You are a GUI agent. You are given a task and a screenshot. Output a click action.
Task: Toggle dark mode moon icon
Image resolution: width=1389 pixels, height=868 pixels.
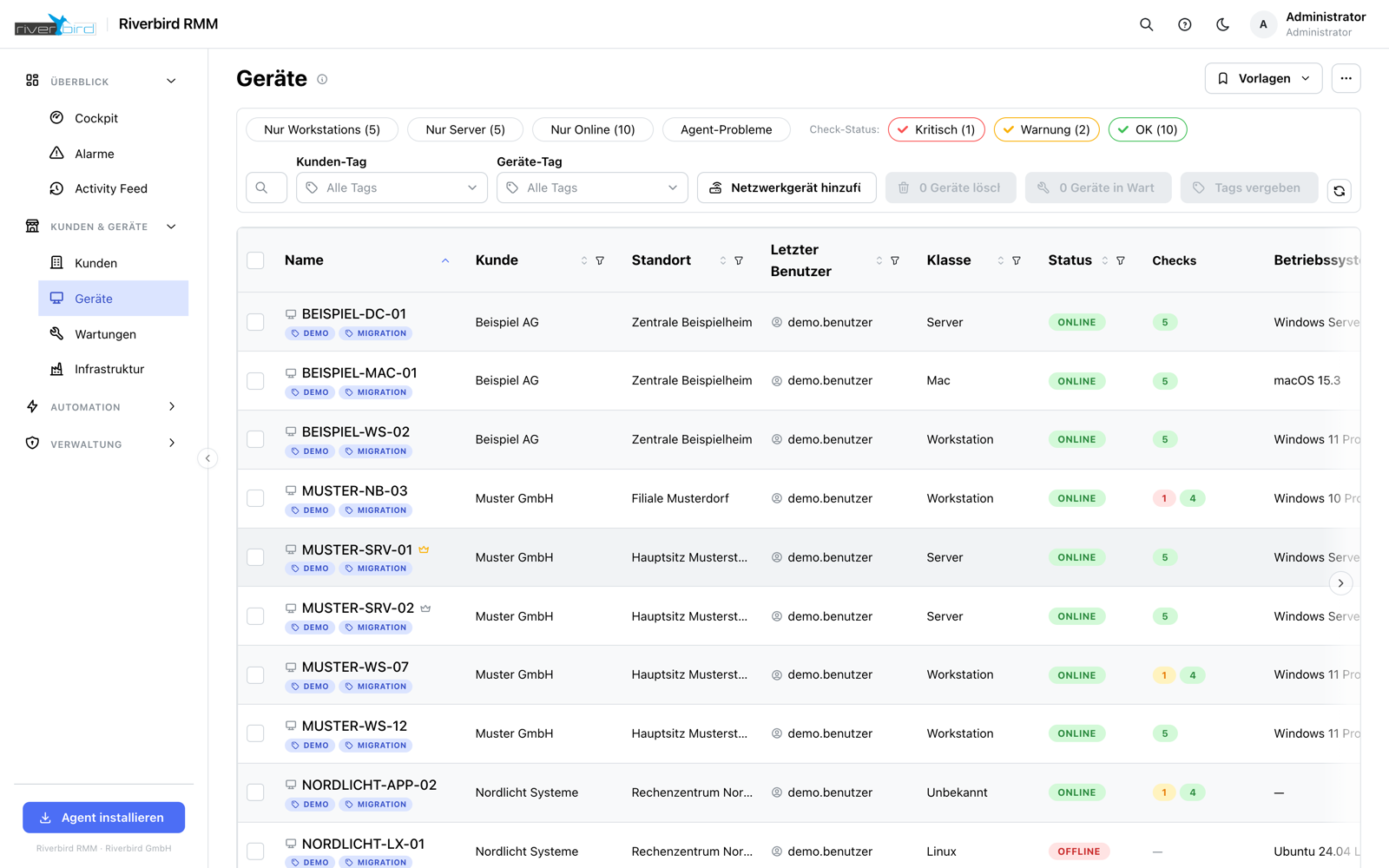click(1222, 24)
